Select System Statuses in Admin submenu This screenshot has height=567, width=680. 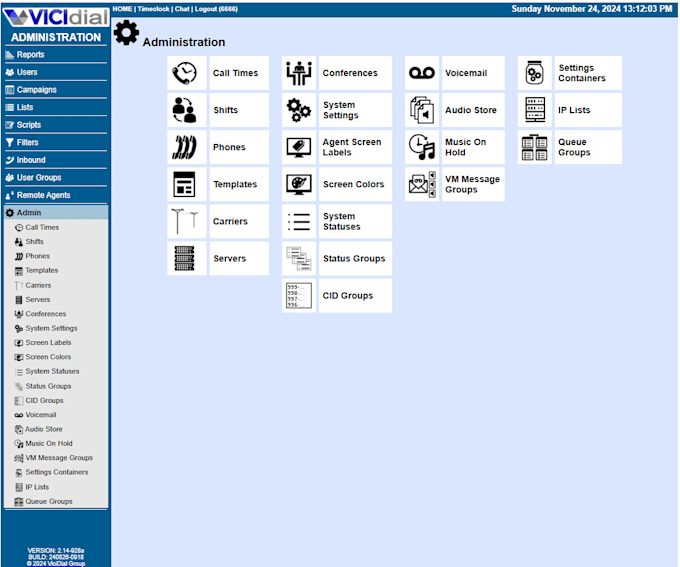tap(52, 371)
